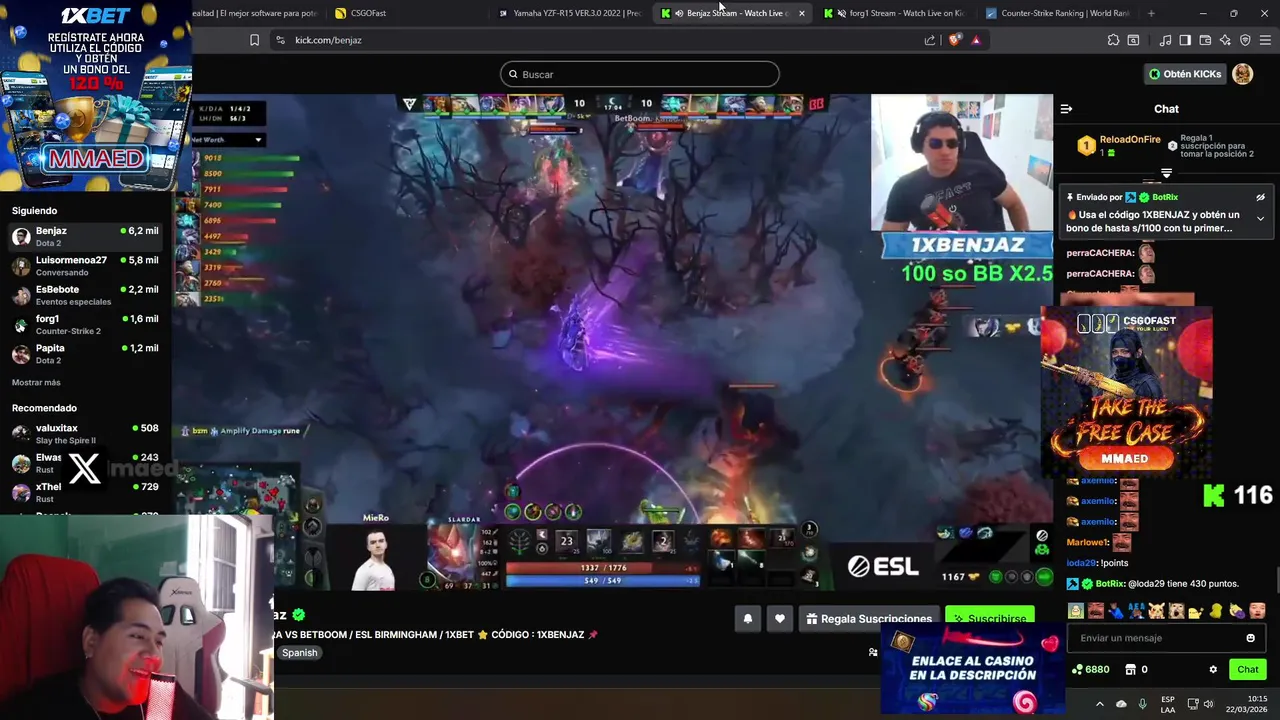
Task: Open the browser hamburger menu
Action: (x=1266, y=40)
